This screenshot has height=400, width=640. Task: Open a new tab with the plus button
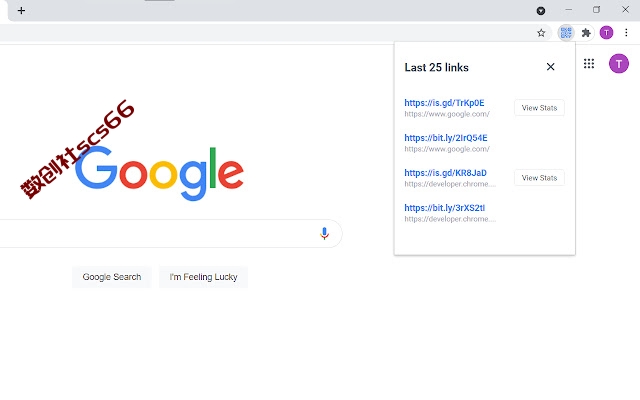point(21,11)
